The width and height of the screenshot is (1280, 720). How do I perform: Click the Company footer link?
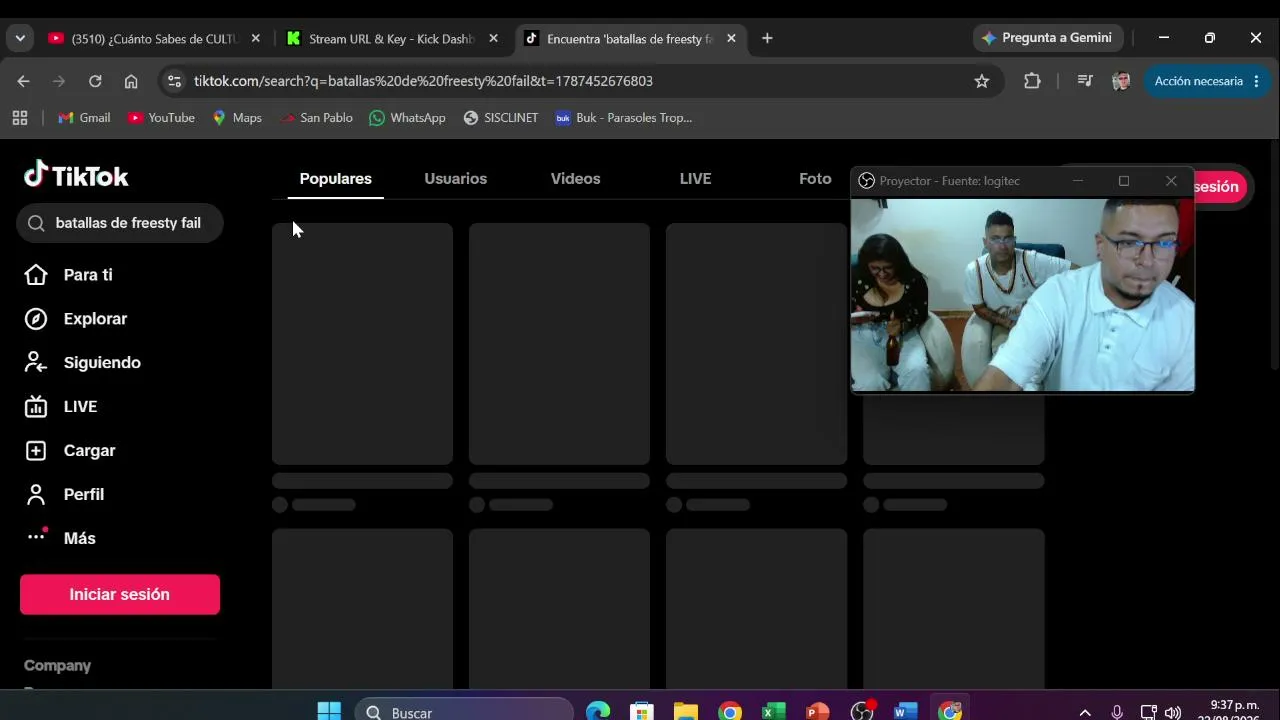pos(58,666)
